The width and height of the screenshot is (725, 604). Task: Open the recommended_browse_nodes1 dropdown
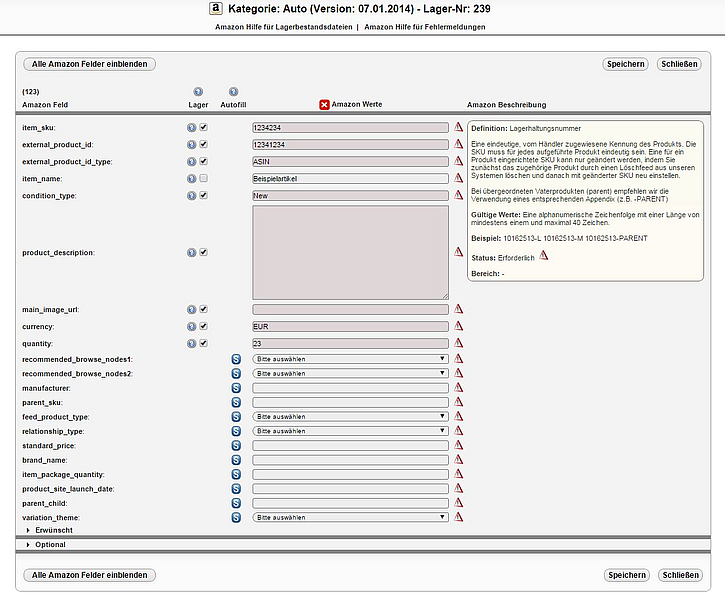coord(350,359)
